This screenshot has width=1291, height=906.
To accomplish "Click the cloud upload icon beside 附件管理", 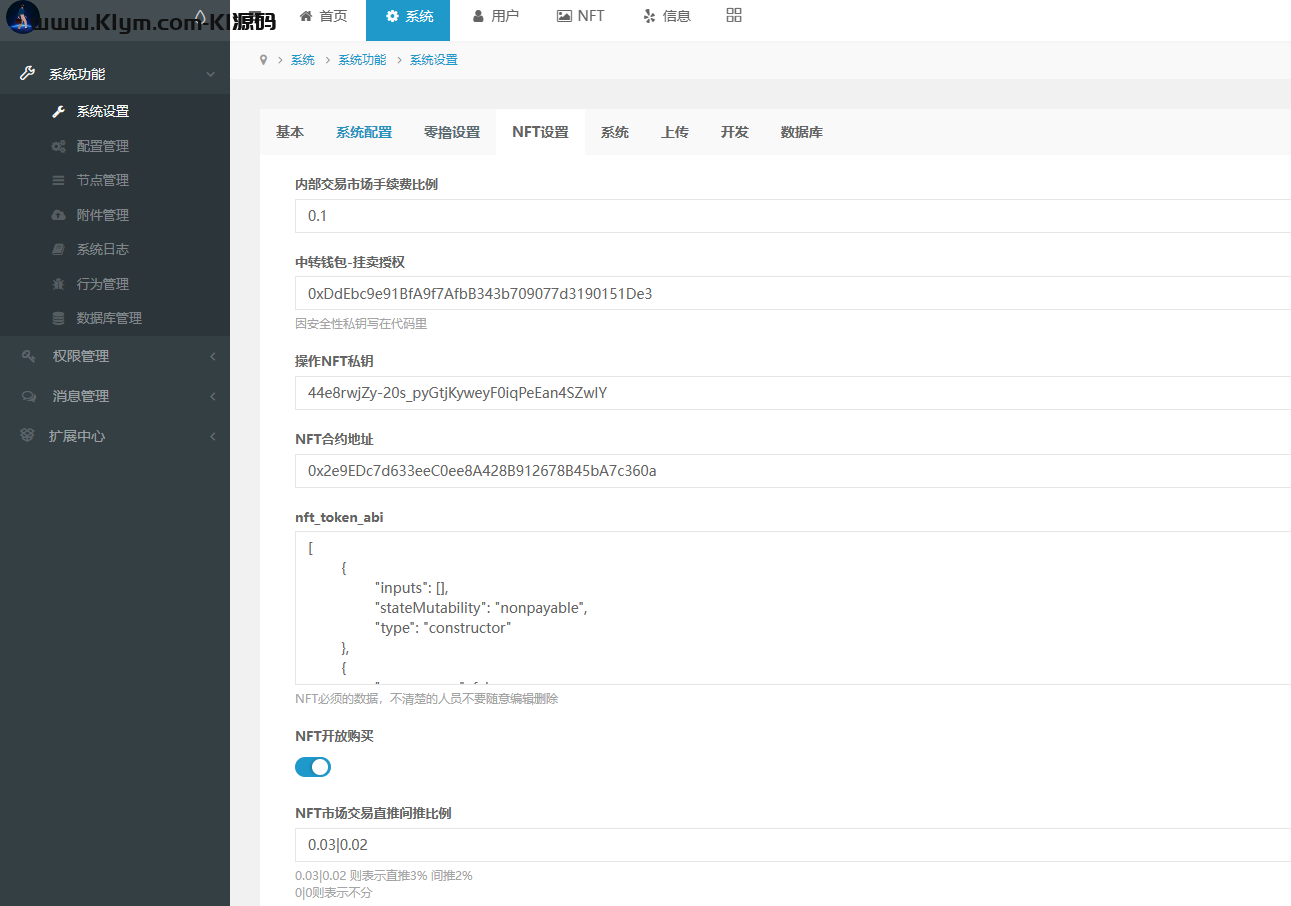I will pyautogui.click(x=58, y=215).
